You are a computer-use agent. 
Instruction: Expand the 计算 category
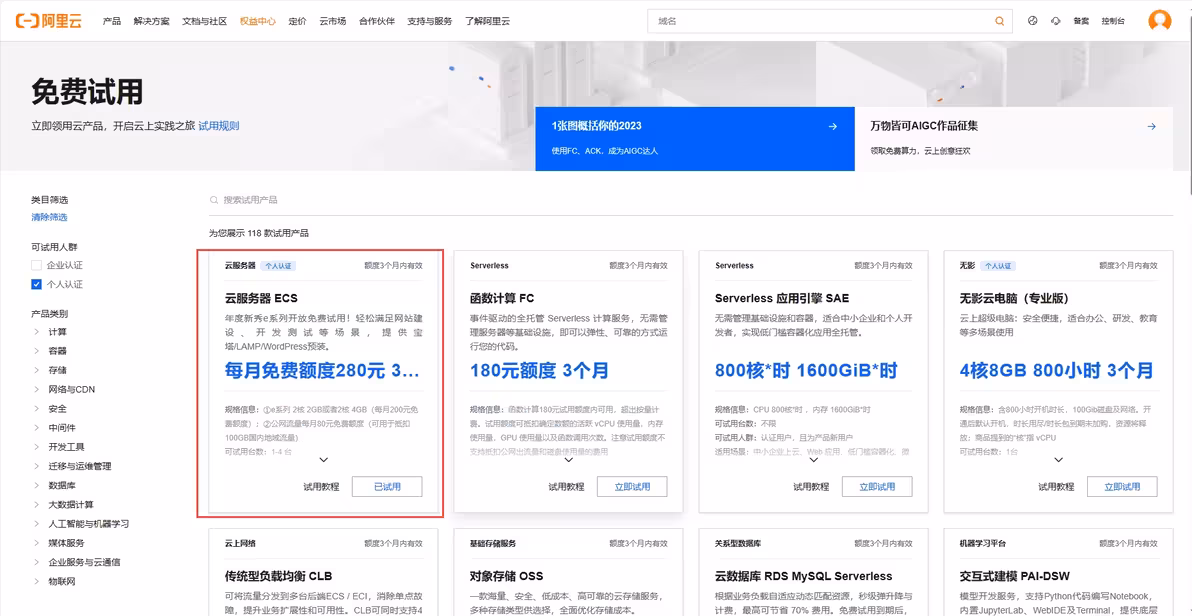[x=36, y=332]
